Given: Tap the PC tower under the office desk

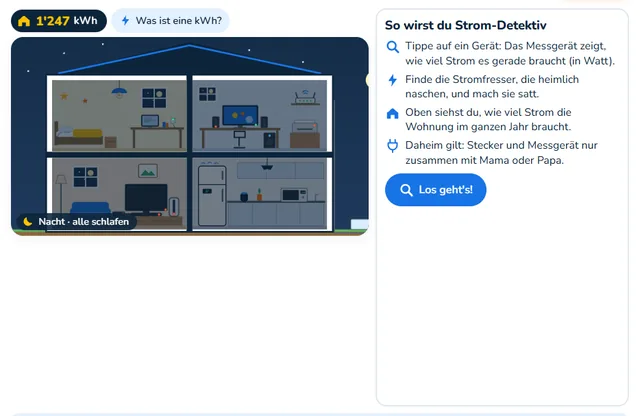Looking at the screenshot, I should coord(269,140).
